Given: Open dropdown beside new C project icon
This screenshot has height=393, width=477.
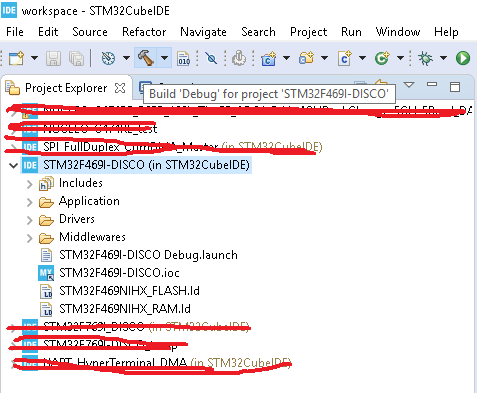Looking at the screenshot, I should 286,58.
